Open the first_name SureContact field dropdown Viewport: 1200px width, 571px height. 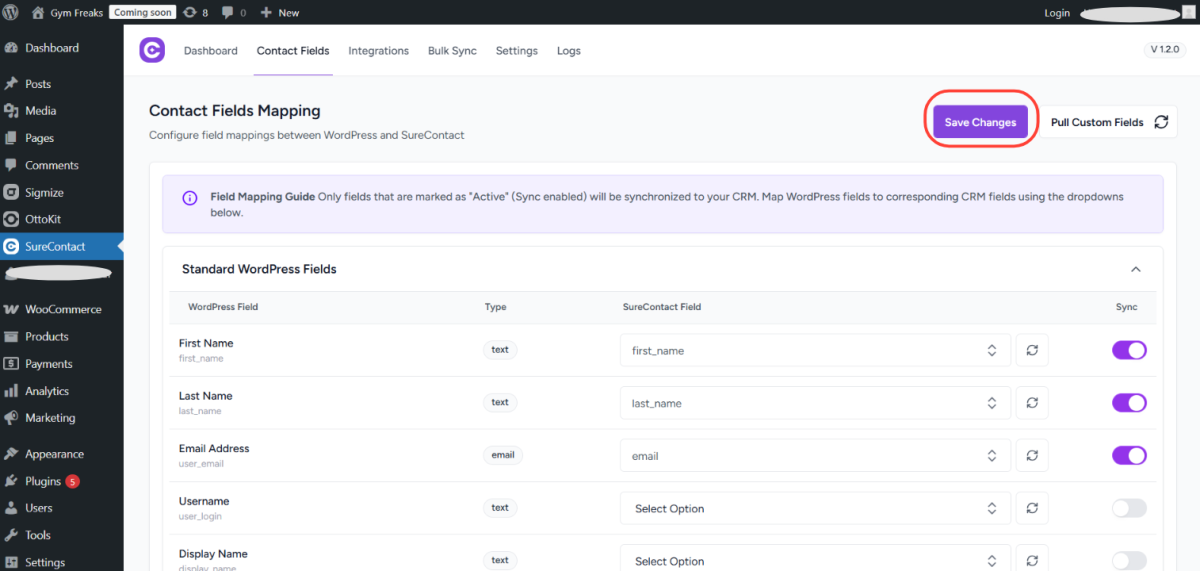[814, 350]
